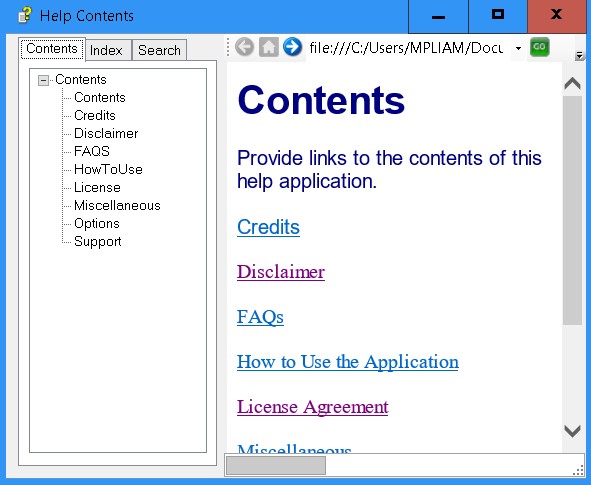Screen dimensions: 591x485
Task: Click the vertical scrollbar down arrow
Action: pyautogui.click(x=572, y=430)
